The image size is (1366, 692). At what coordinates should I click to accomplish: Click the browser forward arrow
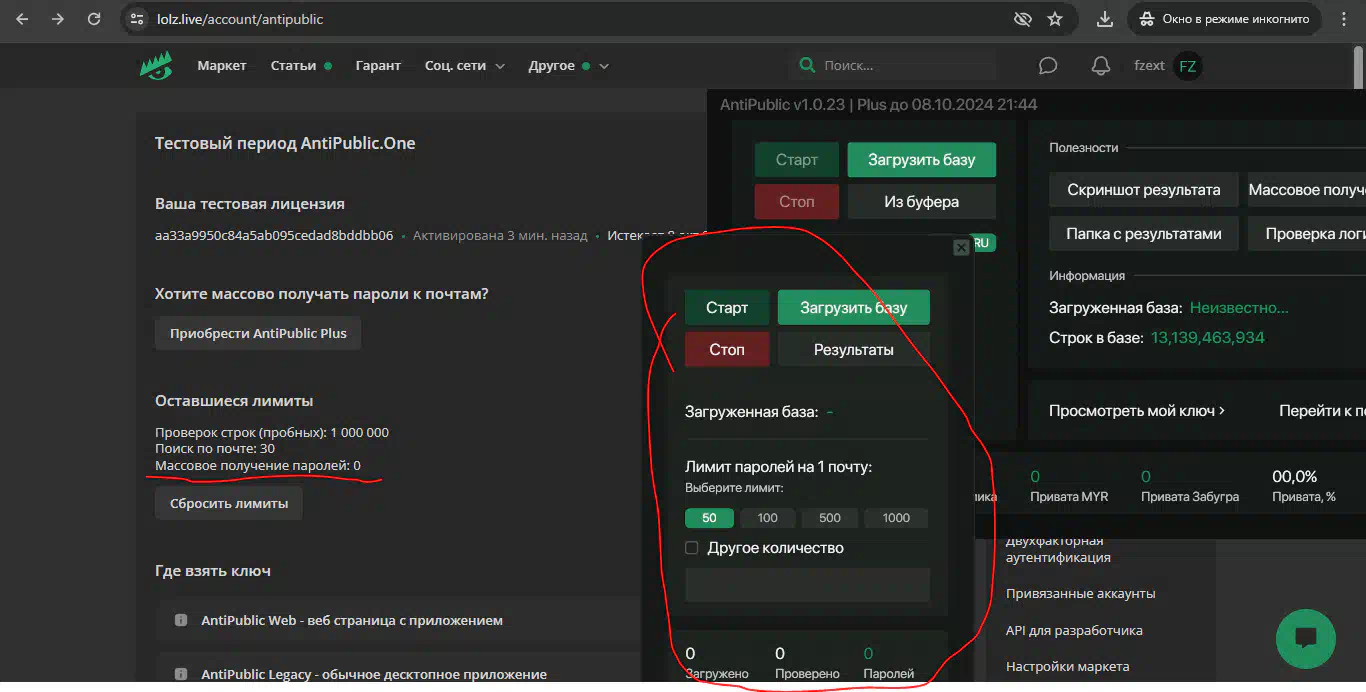[58, 19]
